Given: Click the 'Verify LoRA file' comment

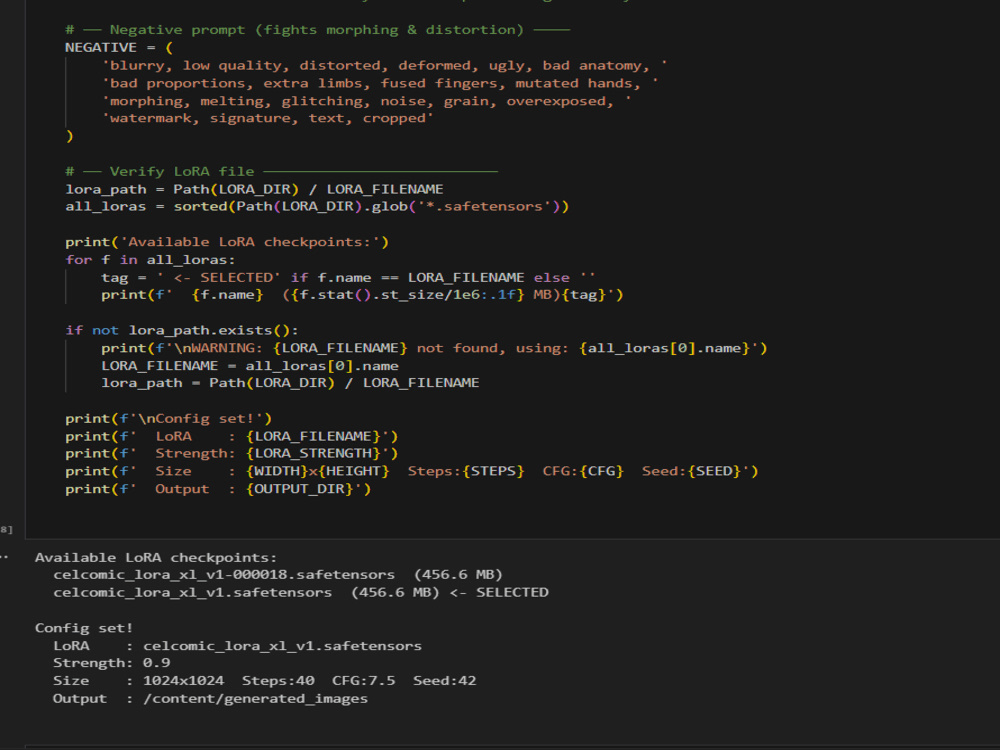Looking at the screenshot, I should pyautogui.click(x=281, y=172).
